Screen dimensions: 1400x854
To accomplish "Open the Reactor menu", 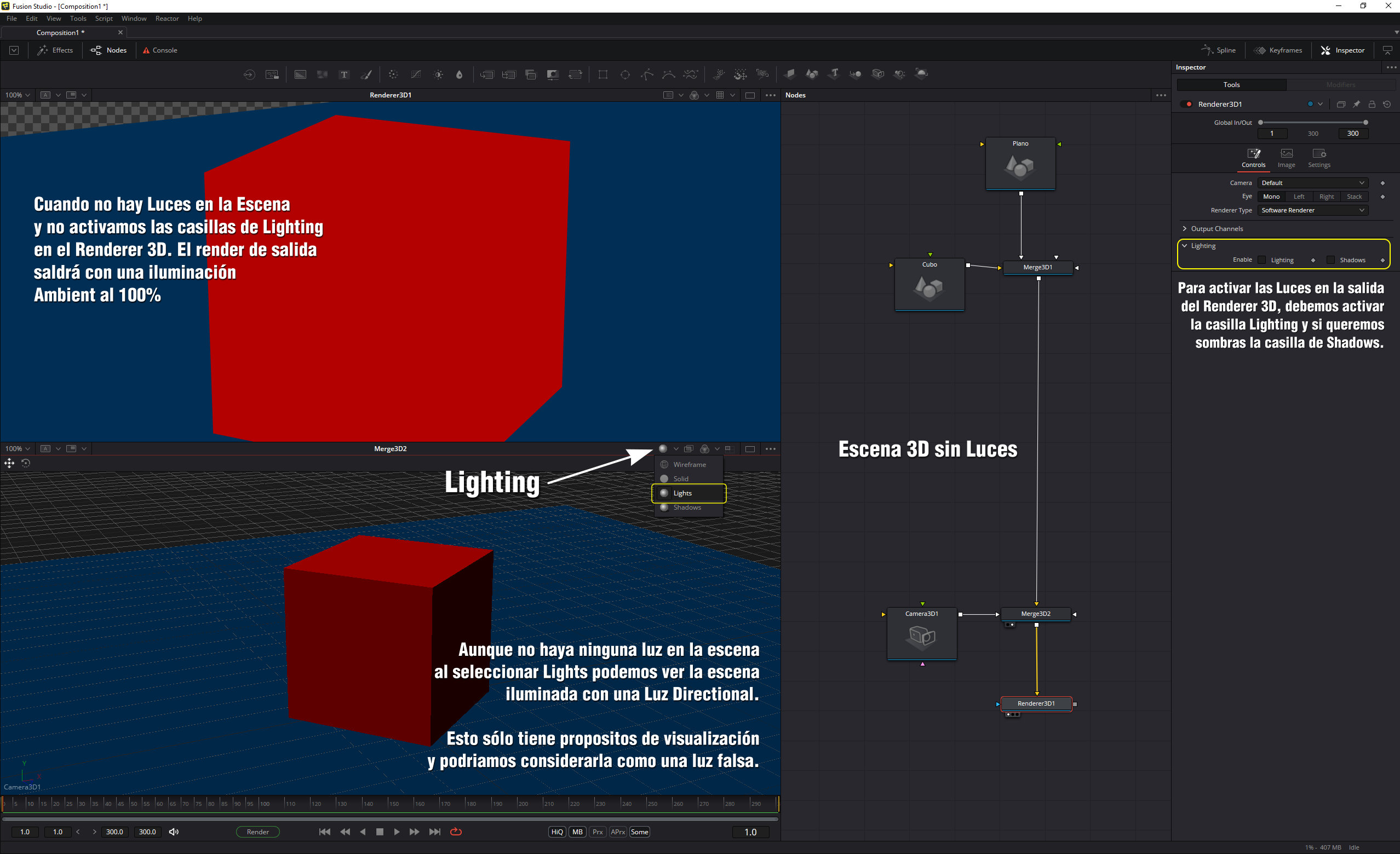I will coord(167,18).
